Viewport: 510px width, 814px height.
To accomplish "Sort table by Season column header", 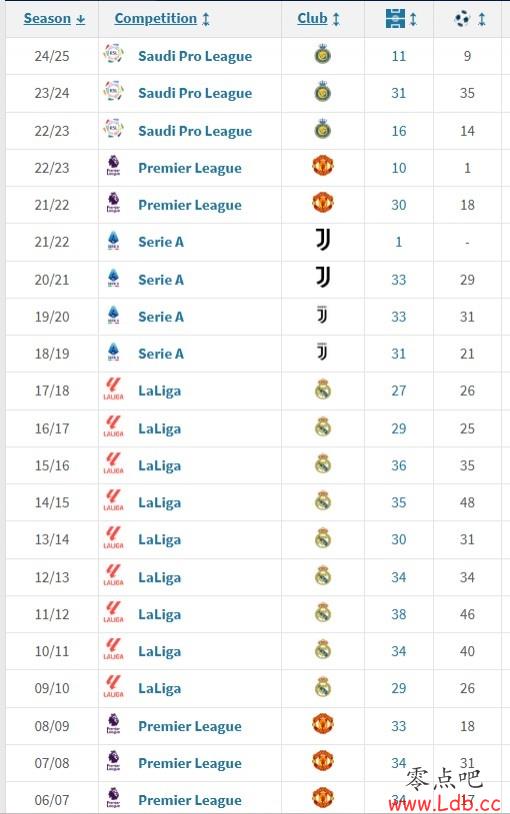I will [x=54, y=19].
